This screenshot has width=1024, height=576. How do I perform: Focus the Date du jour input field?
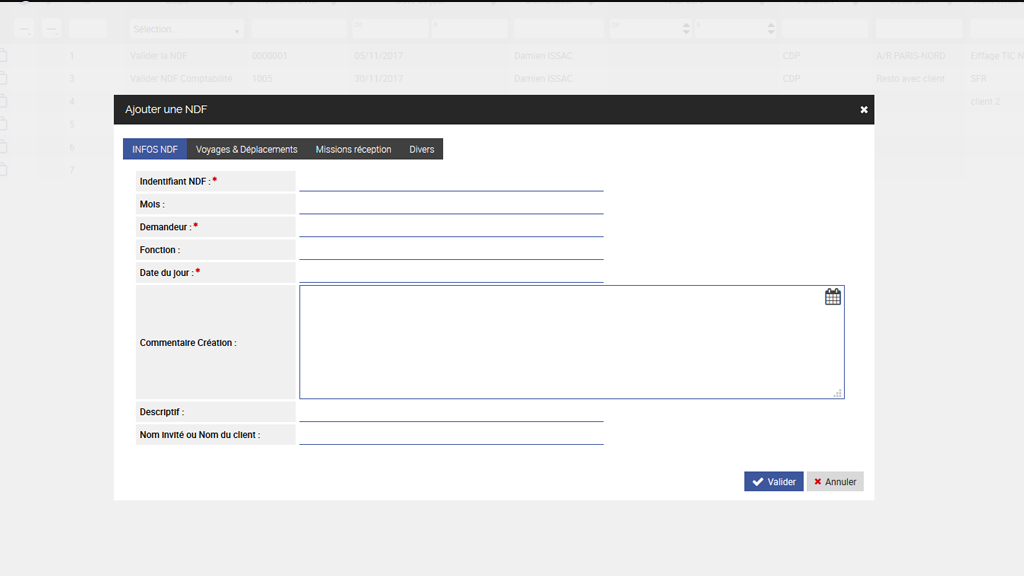tap(451, 273)
